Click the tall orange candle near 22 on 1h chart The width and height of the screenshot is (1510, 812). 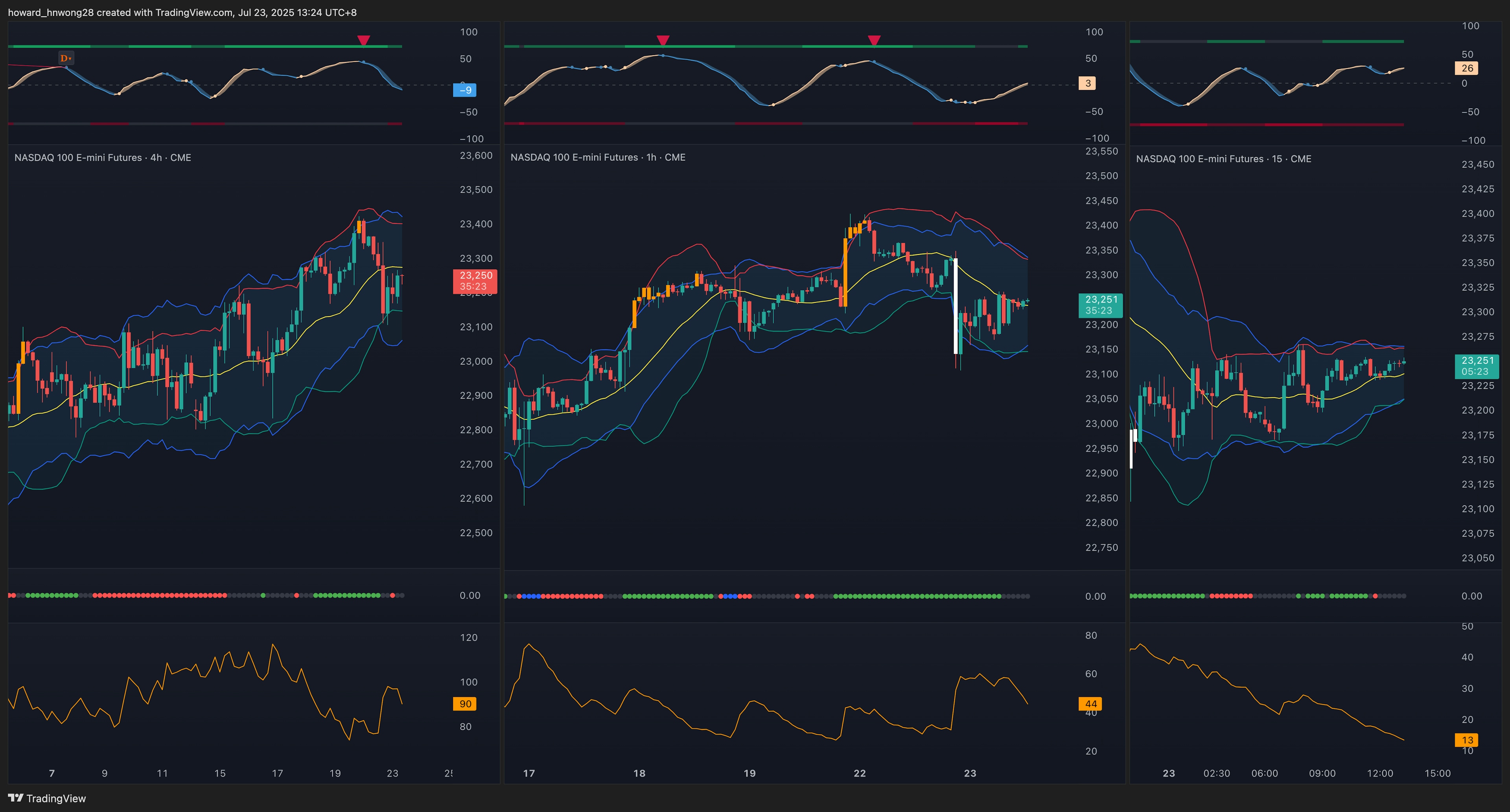pyautogui.click(x=845, y=272)
